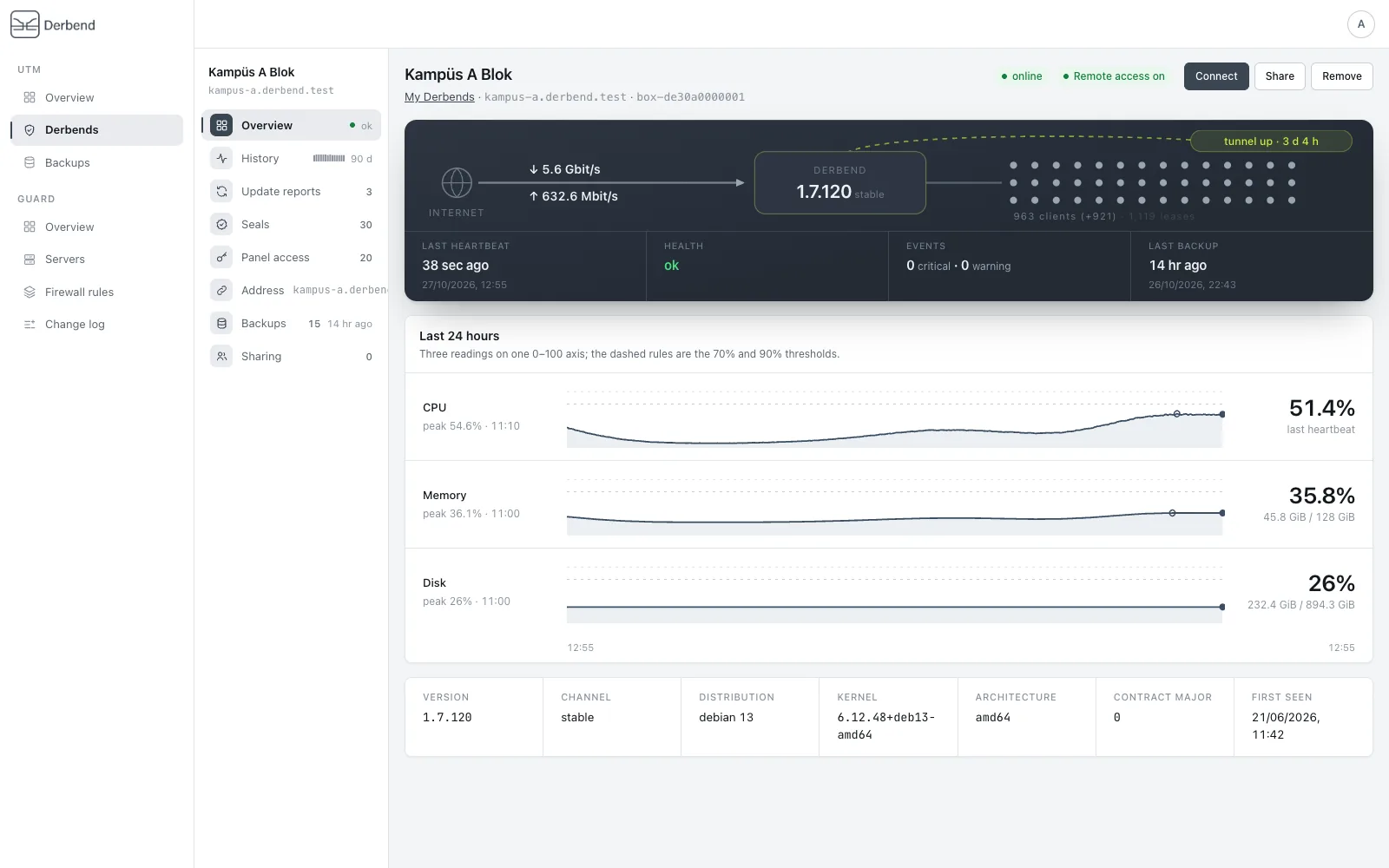
Task: Click the Kampüs A Blok panel heading
Action: [x=251, y=72]
